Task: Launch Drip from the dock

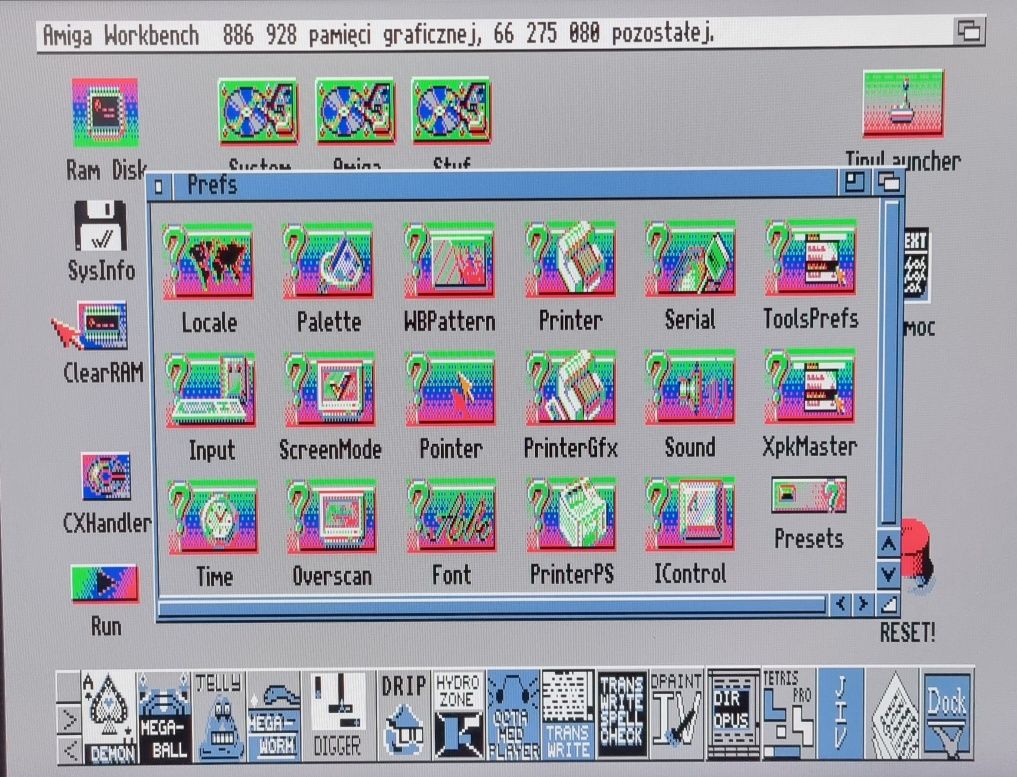Action: coord(403,715)
